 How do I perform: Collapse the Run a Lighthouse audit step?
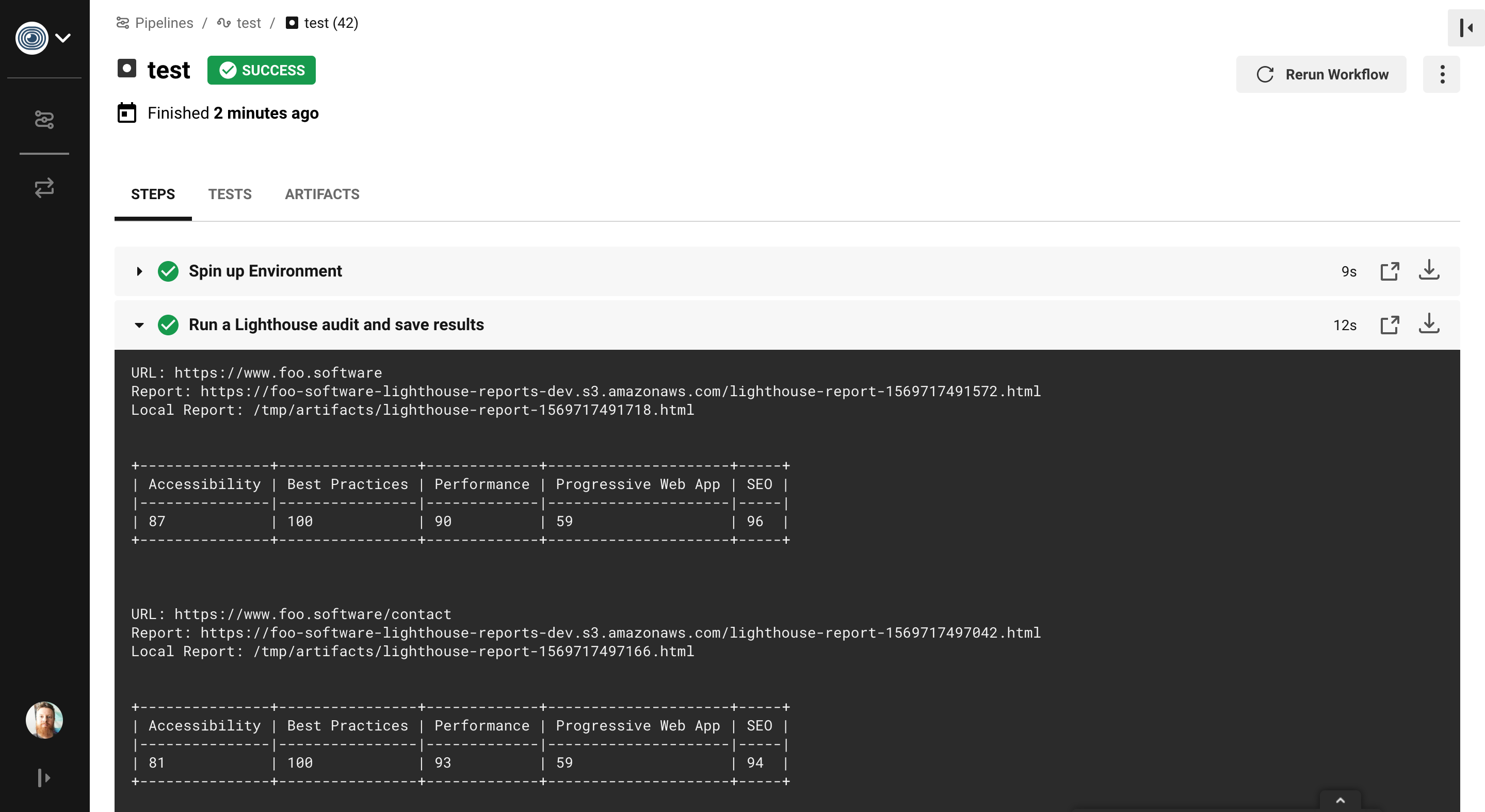(139, 325)
